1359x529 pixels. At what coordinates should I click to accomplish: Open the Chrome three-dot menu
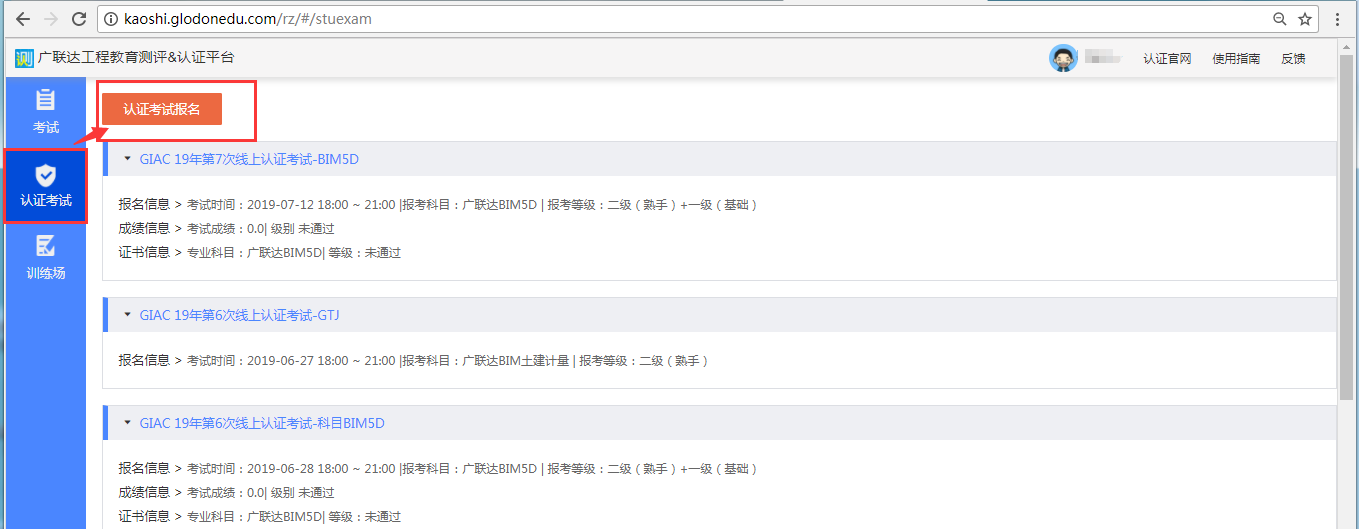pyautogui.click(x=1338, y=19)
